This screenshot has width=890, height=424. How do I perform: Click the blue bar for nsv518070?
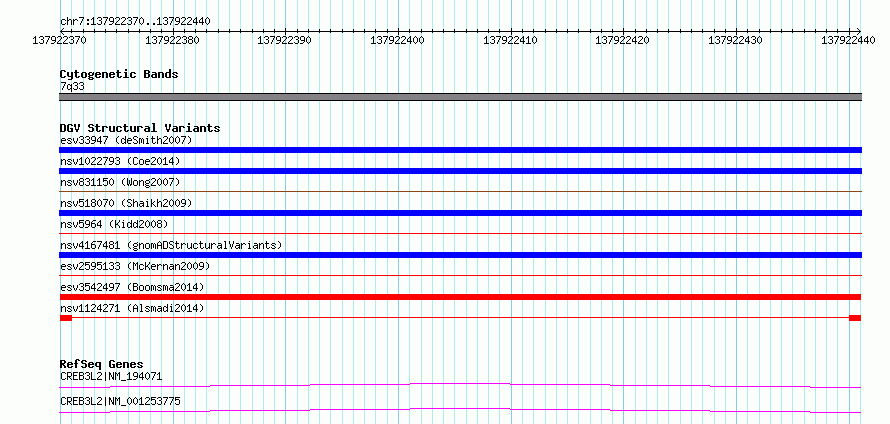(x=460, y=213)
